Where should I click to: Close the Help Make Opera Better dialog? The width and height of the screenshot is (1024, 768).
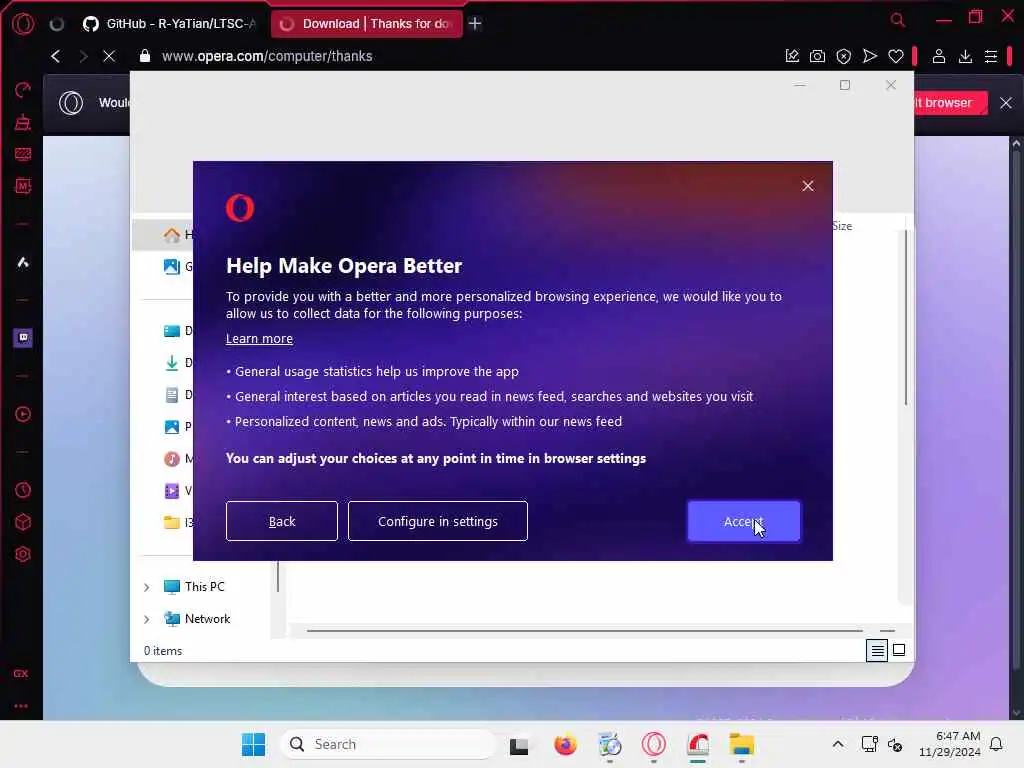[x=808, y=186]
